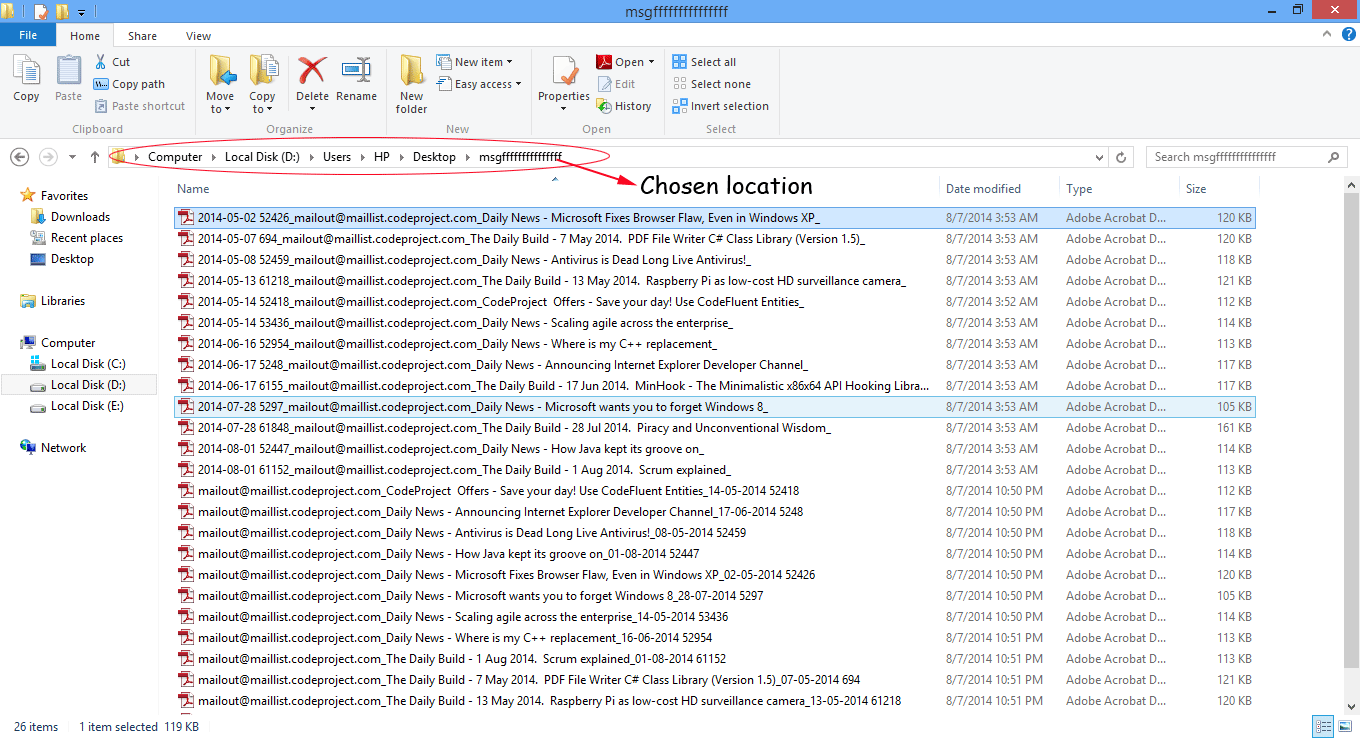The width and height of the screenshot is (1360, 738).
Task: Open Desktop under Favorites
Action: 72,259
